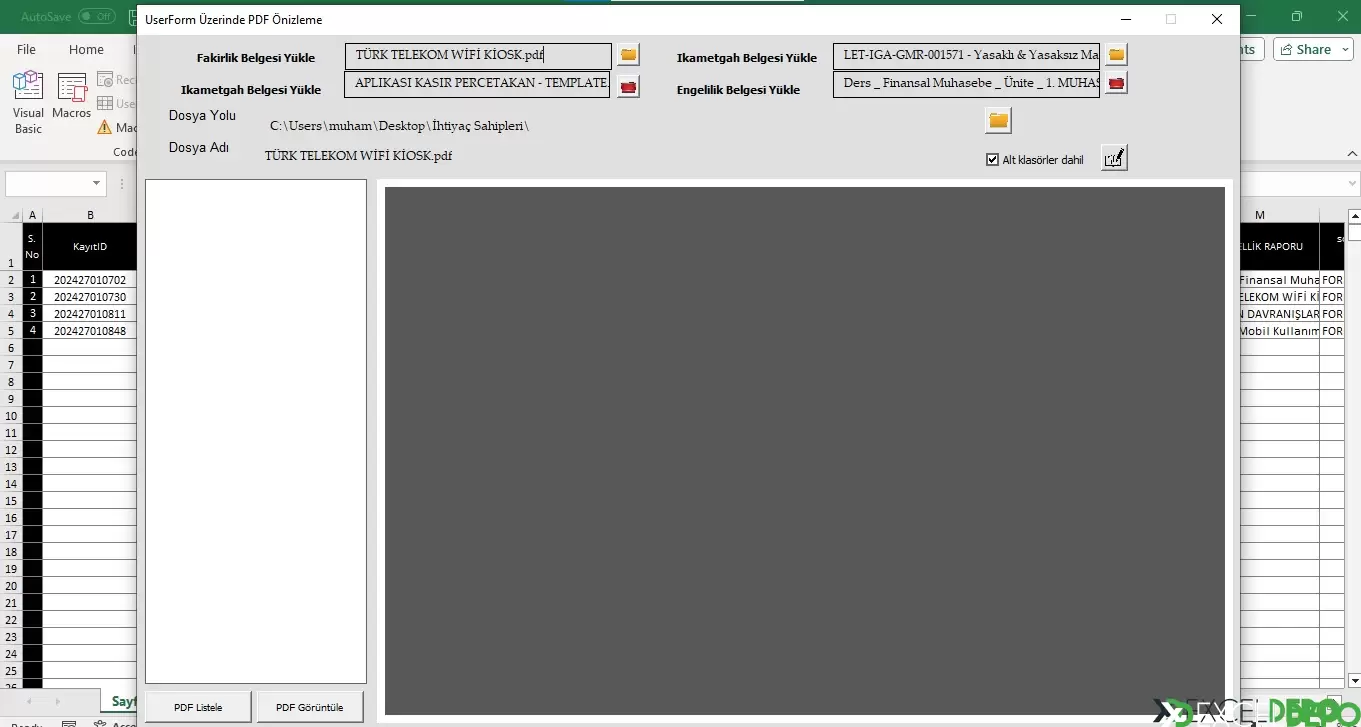Screen dimensions: 1361x727
Task: Click red folder icon beside APLIKASI KASIR field
Action: coord(628,87)
